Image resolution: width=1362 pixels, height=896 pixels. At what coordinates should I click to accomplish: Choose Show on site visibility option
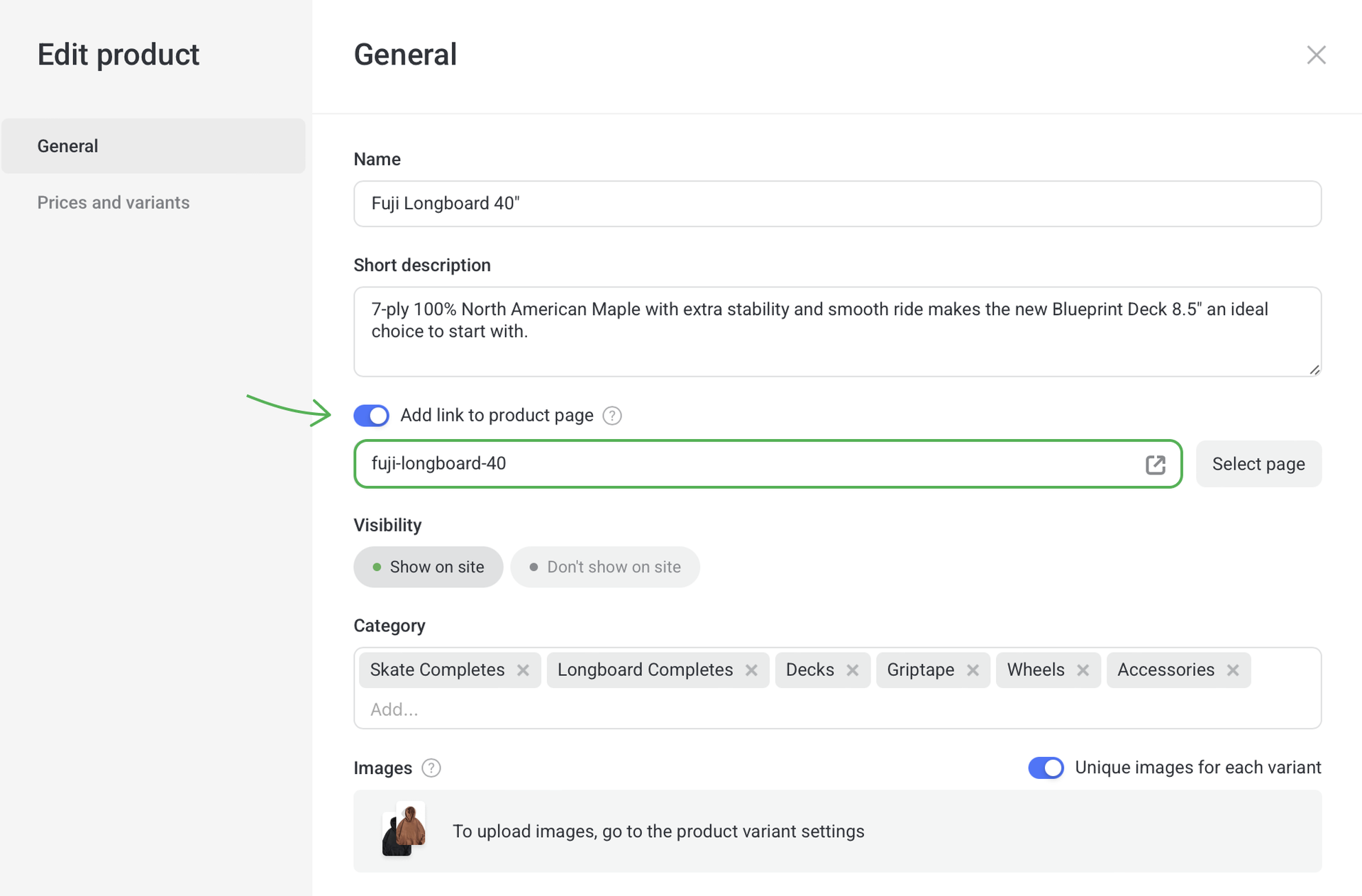coord(428,567)
